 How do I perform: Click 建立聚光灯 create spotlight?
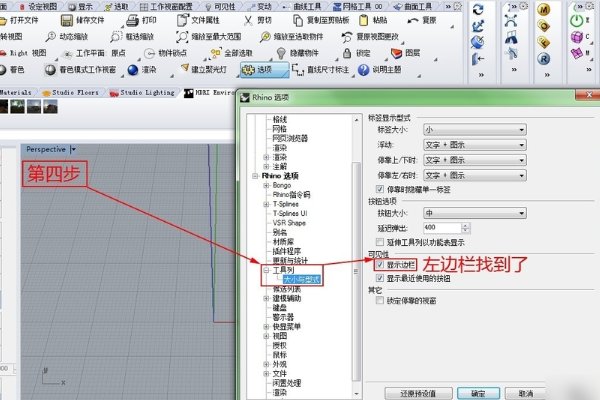coord(204,69)
